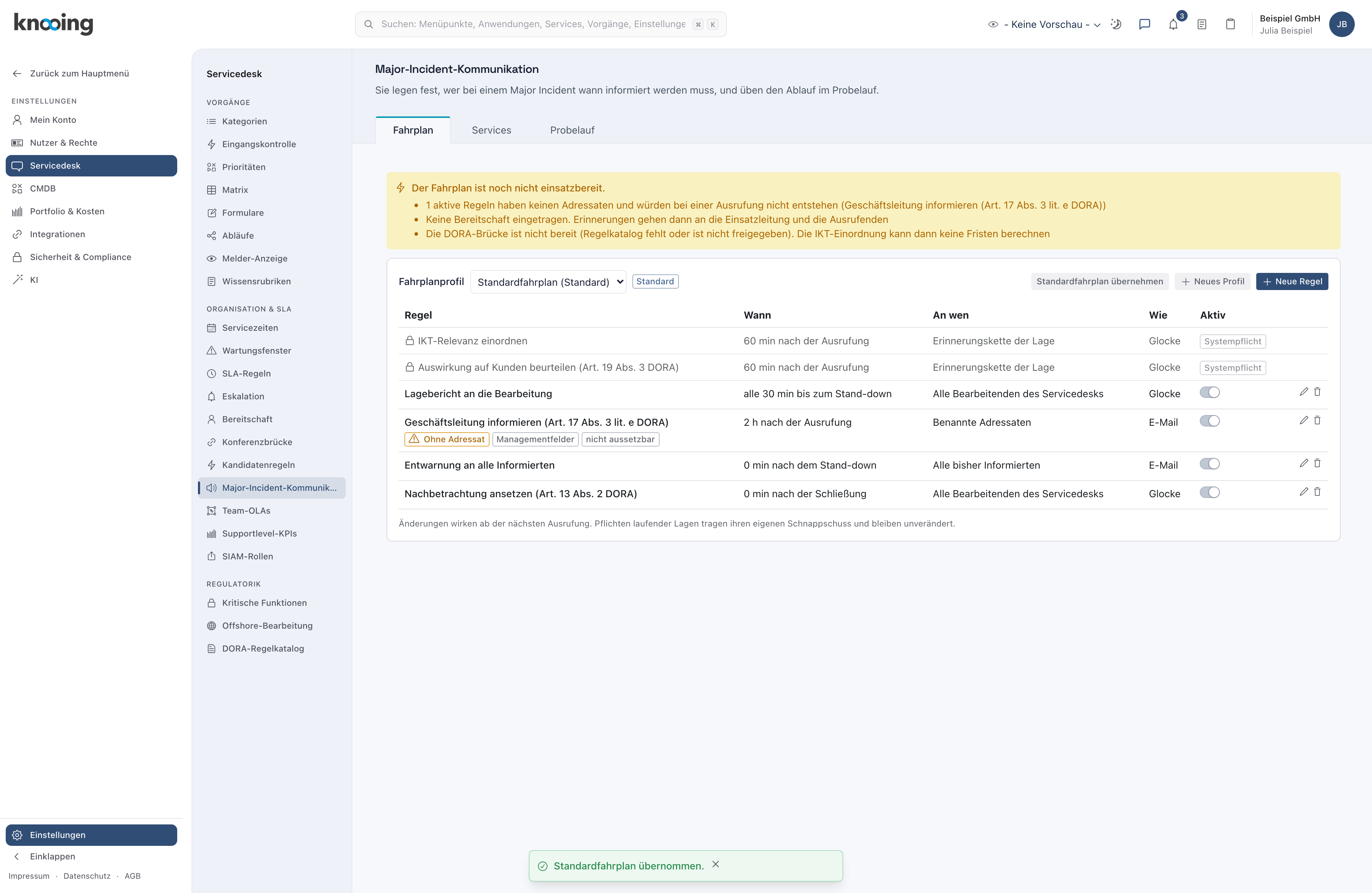1372x893 pixels.
Task: Switch to the Services tab
Action: (491, 130)
